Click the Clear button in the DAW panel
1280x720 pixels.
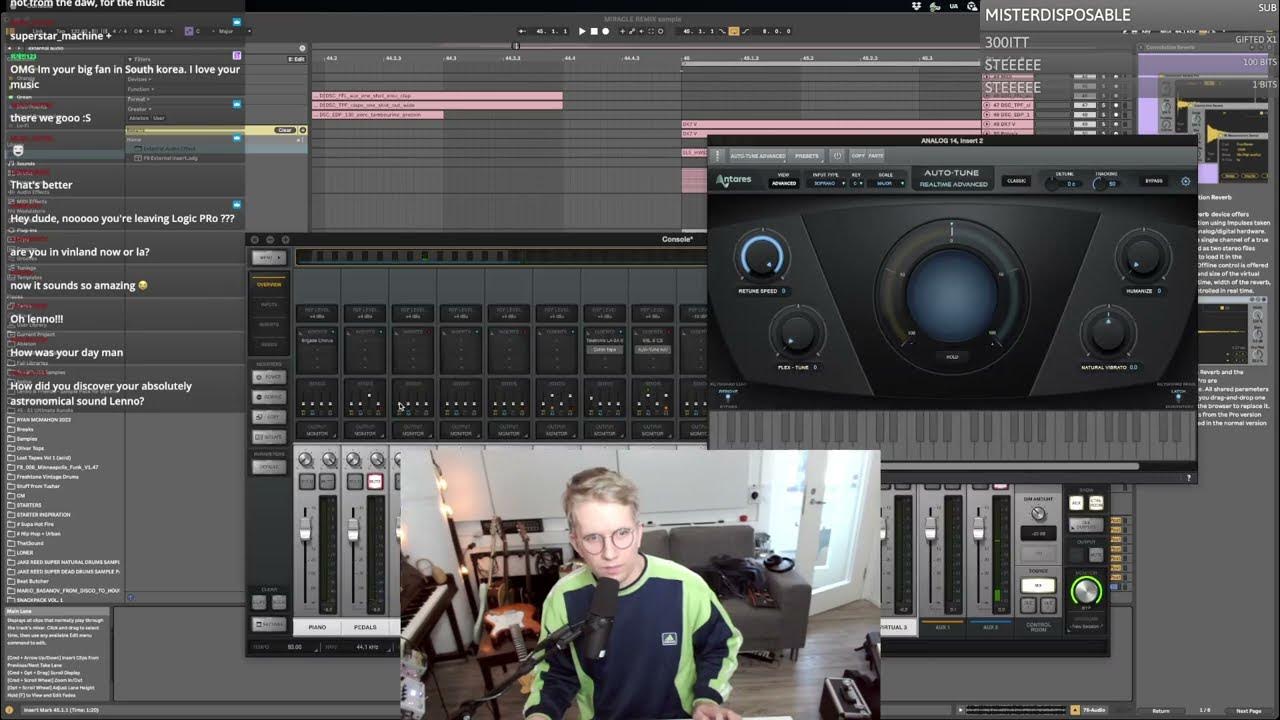click(x=285, y=130)
